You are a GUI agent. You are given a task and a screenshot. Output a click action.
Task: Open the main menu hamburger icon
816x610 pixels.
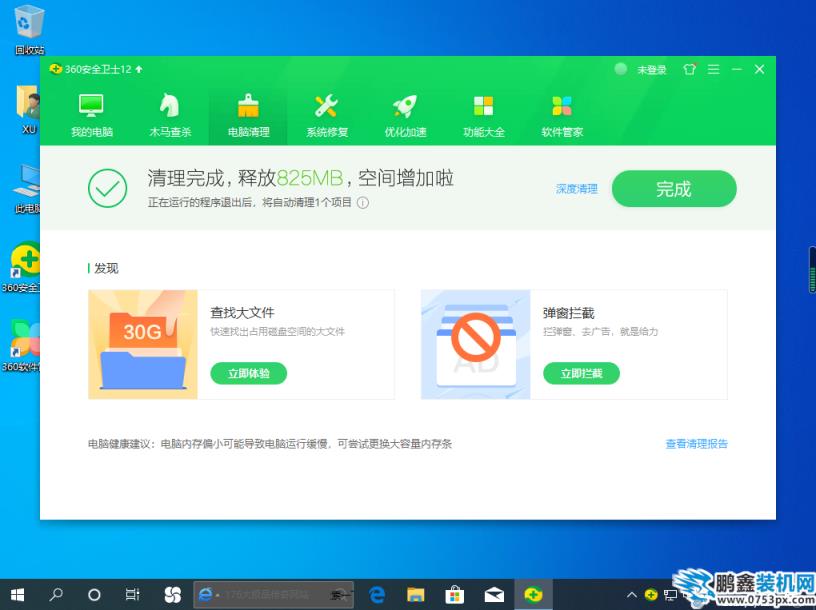(713, 69)
